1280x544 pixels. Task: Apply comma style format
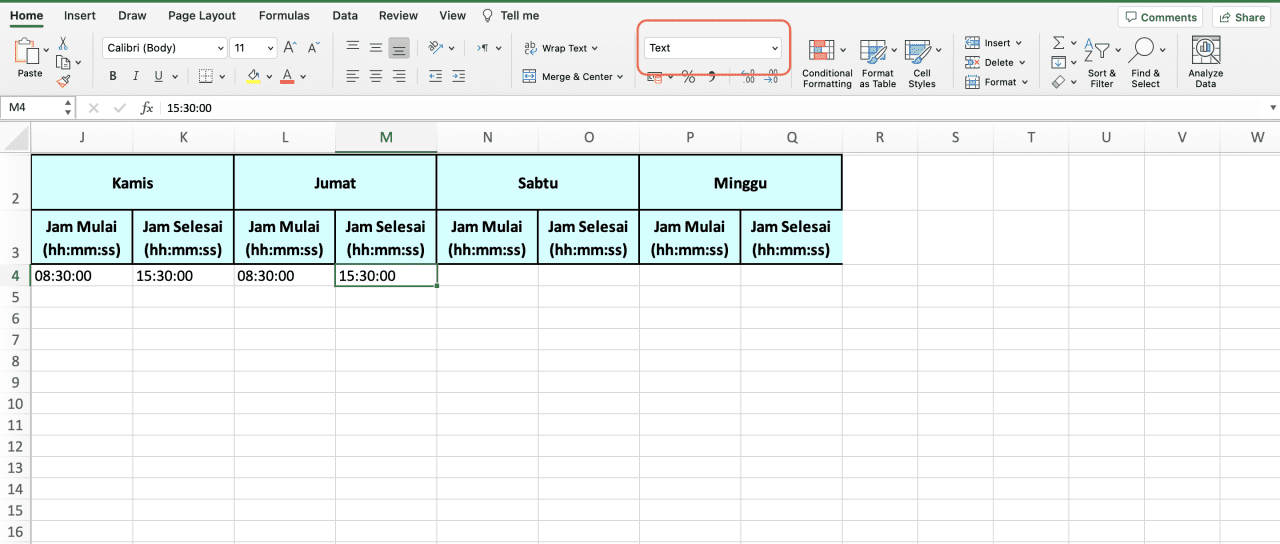tap(712, 77)
